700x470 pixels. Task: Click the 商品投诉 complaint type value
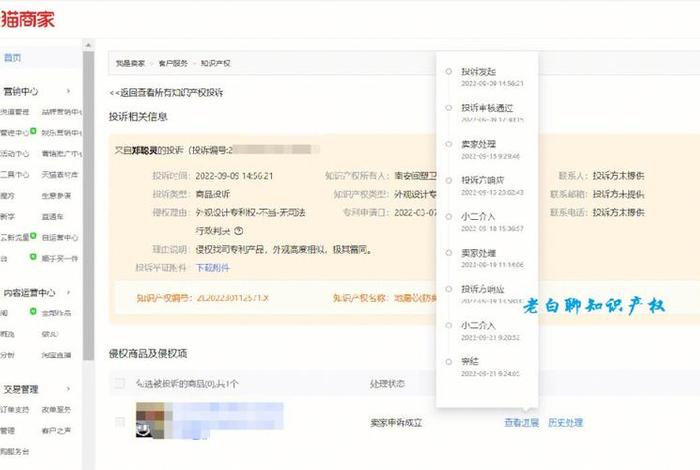(212, 194)
